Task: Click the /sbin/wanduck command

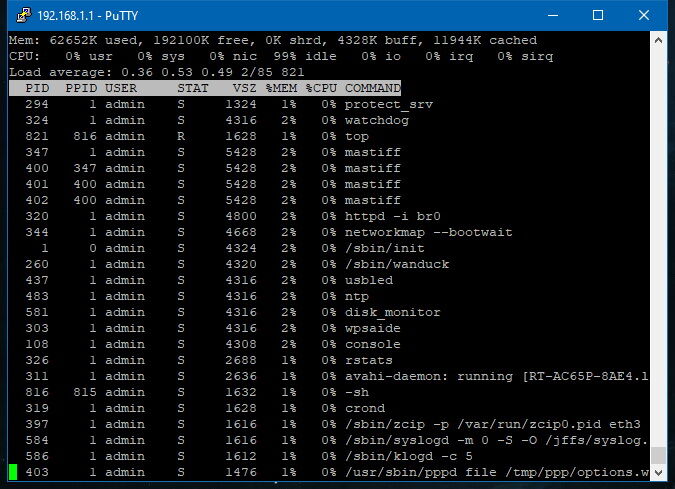Action: [397, 264]
